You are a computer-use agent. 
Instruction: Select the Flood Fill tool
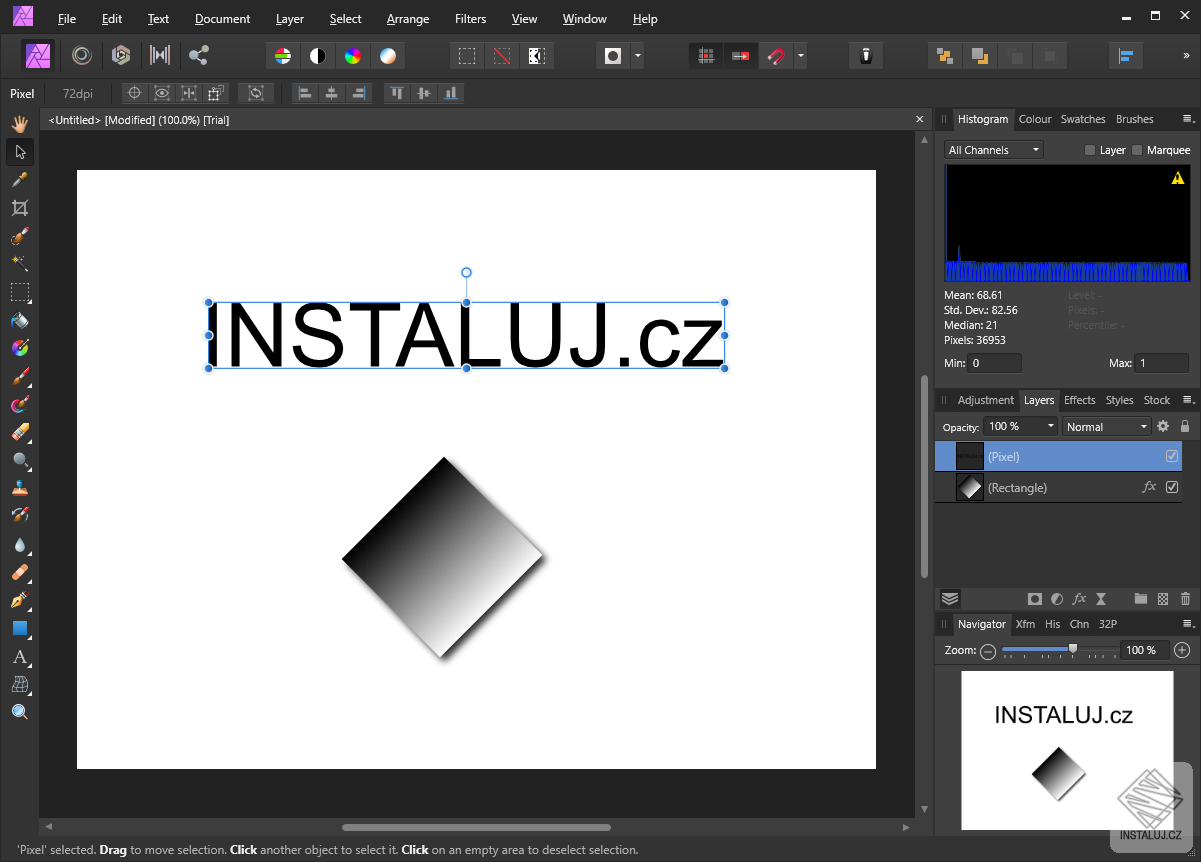19,321
